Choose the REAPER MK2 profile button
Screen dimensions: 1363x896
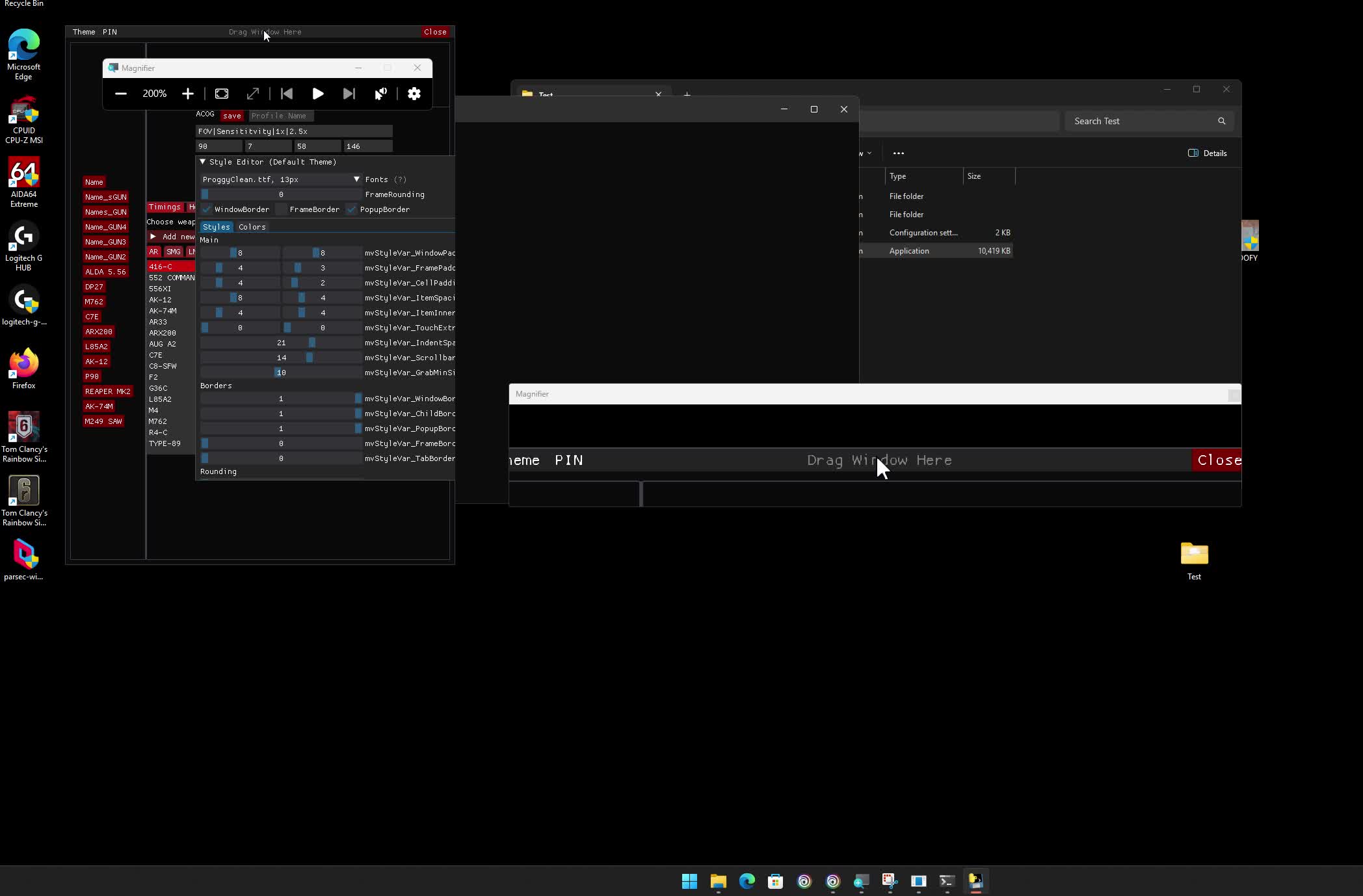tap(108, 391)
